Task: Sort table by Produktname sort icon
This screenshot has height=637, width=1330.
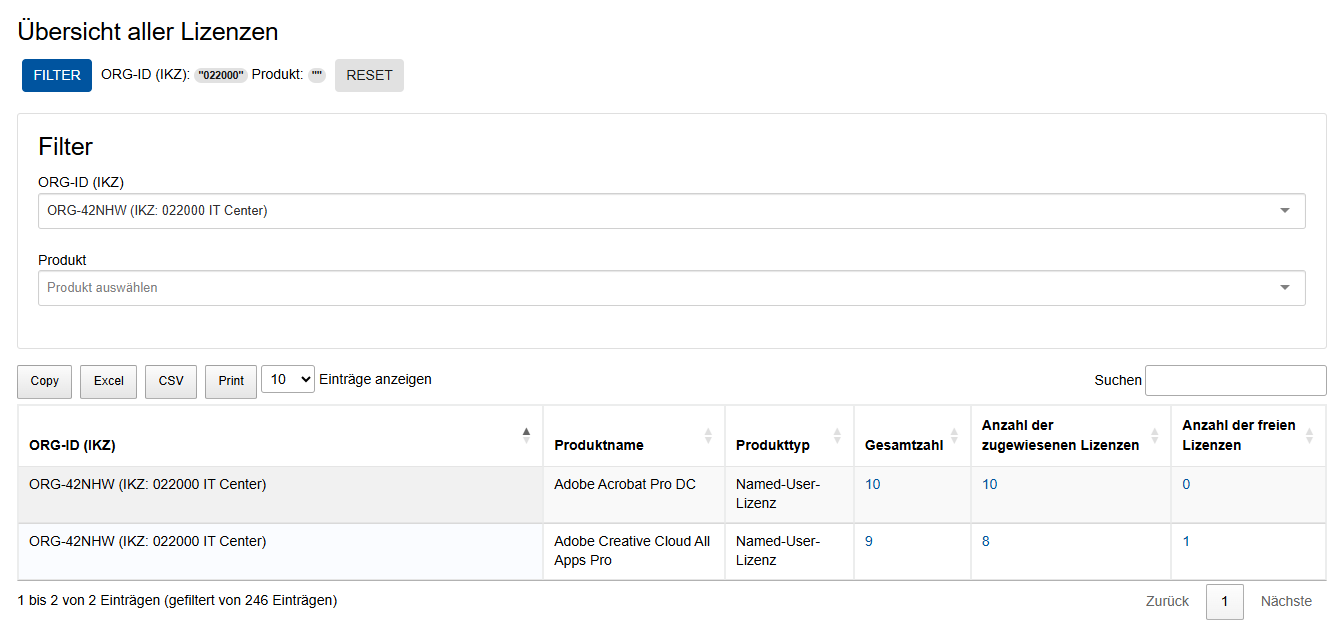Action: coord(708,436)
